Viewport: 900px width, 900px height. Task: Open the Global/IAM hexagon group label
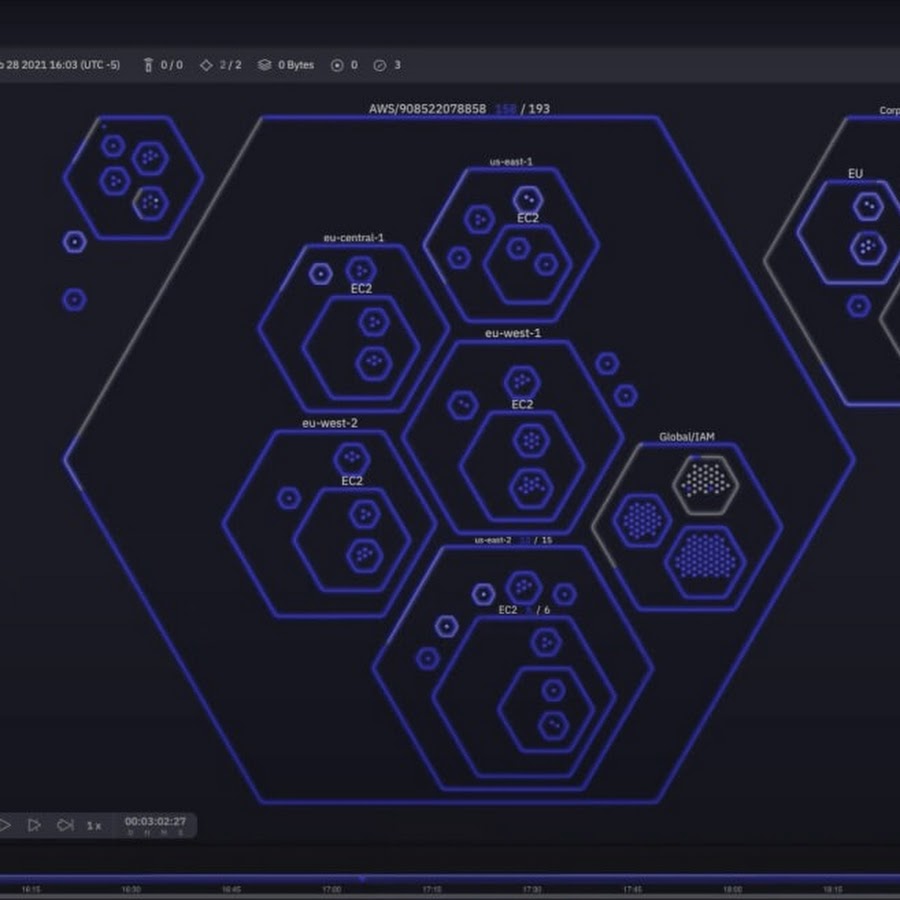(686, 437)
